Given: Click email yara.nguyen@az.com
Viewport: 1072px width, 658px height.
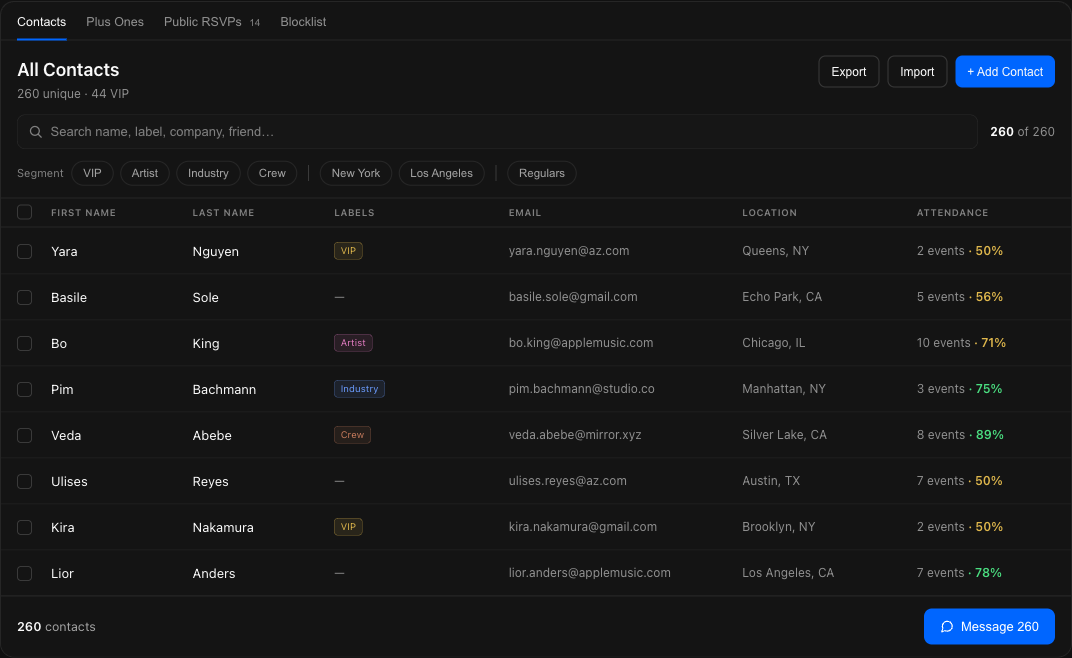Looking at the screenshot, I should (569, 251).
